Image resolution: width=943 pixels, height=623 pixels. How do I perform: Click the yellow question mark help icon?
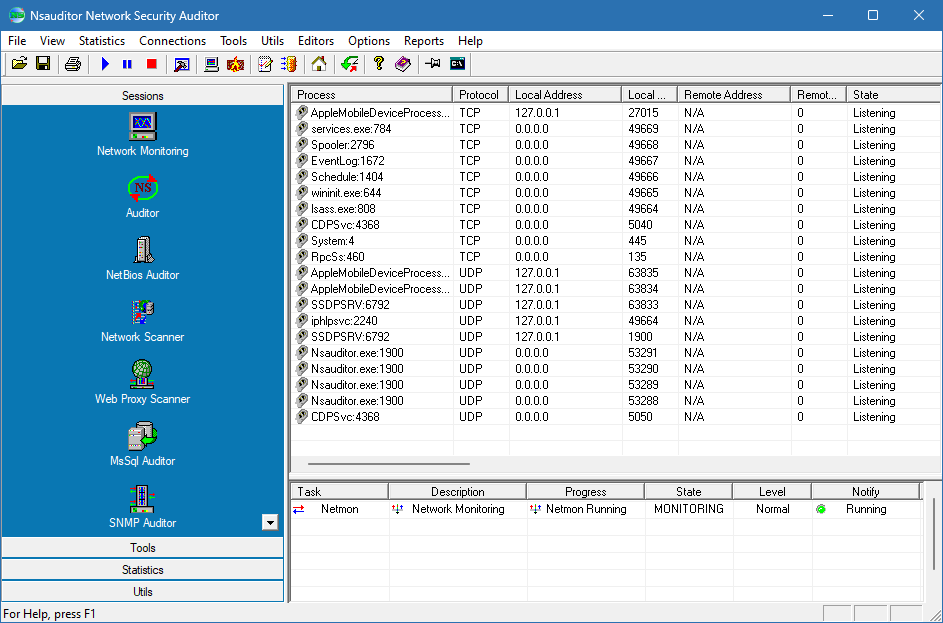pyautogui.click(x=378, y=64)
